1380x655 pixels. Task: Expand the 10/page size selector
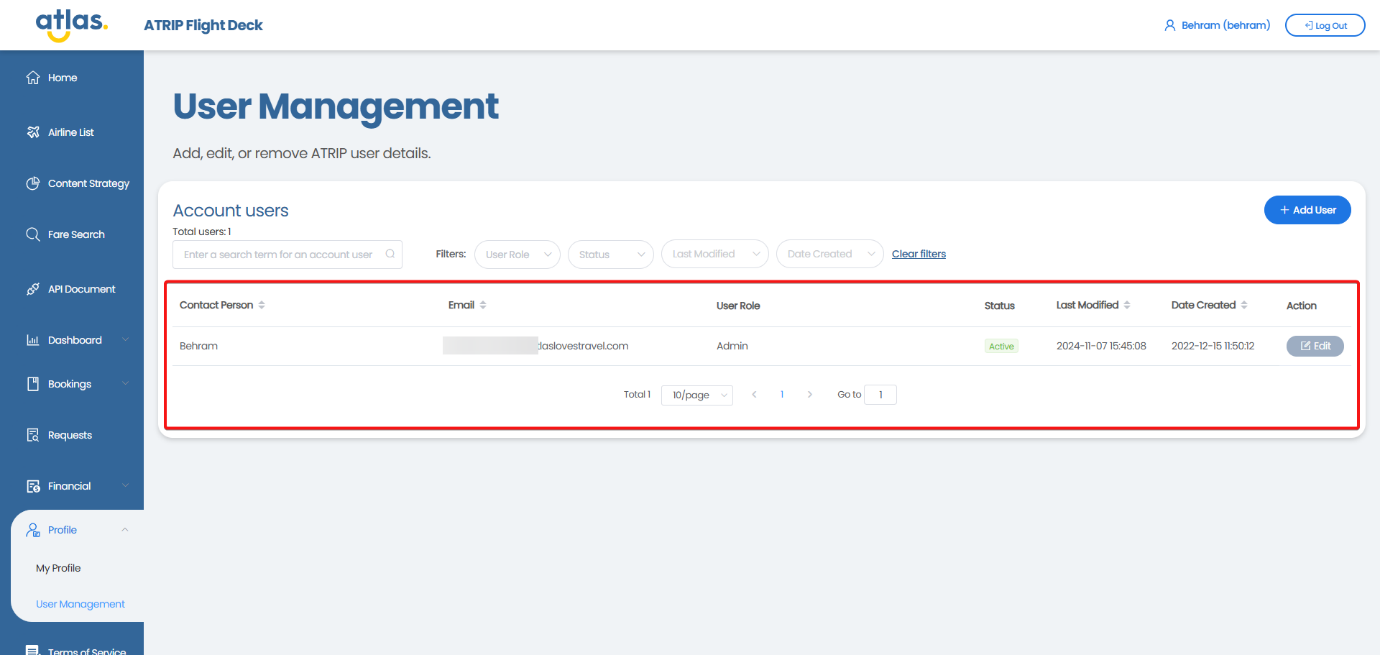tap(697, 395)
